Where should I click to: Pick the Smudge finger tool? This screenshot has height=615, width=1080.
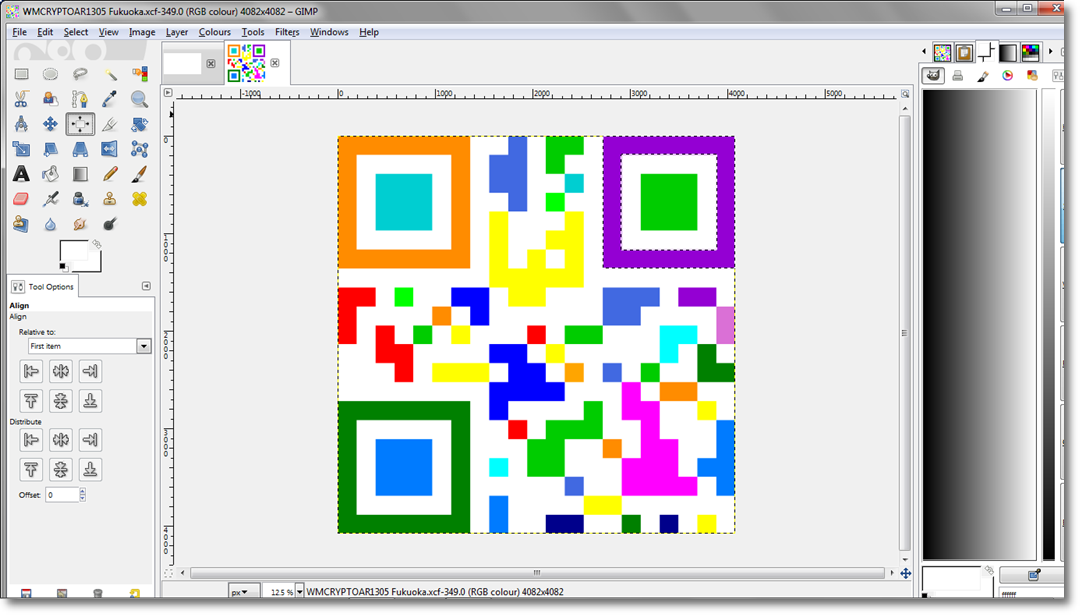pos(80,224)
